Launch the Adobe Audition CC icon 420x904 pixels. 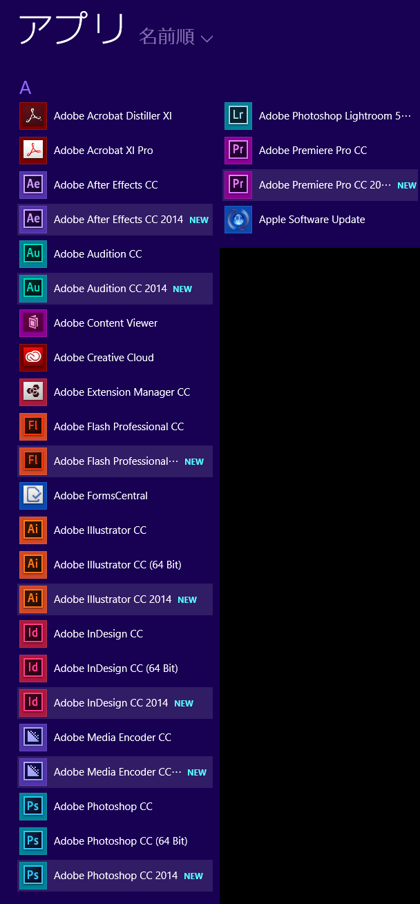[x=33, y=254]
